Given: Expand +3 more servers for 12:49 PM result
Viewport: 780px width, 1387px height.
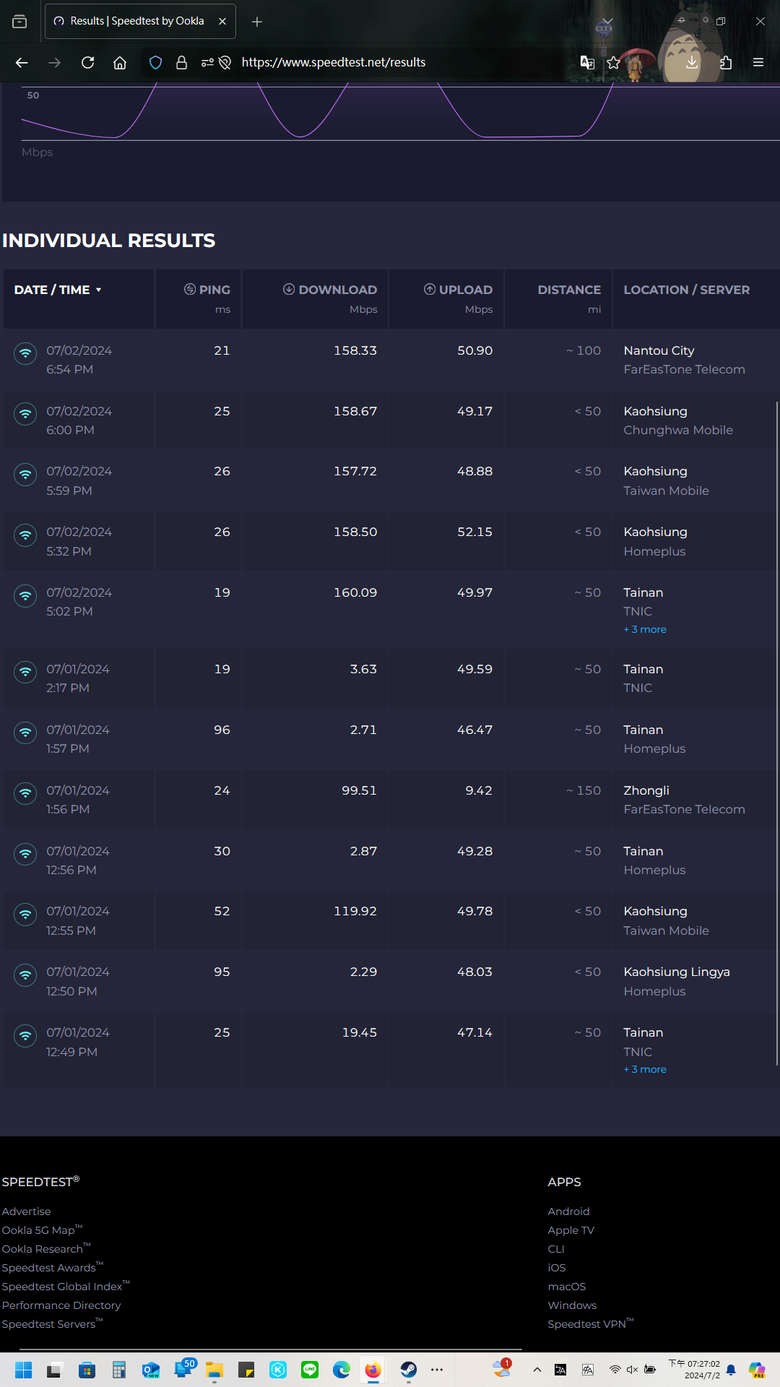Looking at the screenshot, I should 645,1070.
